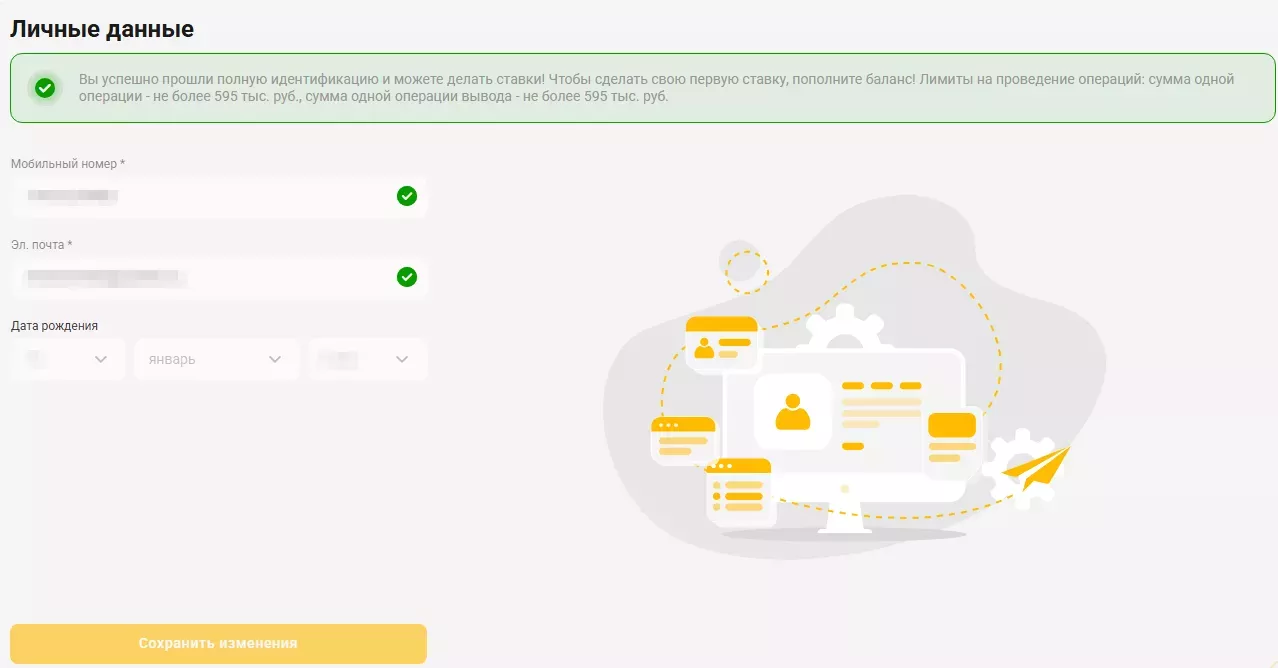Click the Дата рождения label
The height and width of the screenshot is (668, 1278).
54,326
